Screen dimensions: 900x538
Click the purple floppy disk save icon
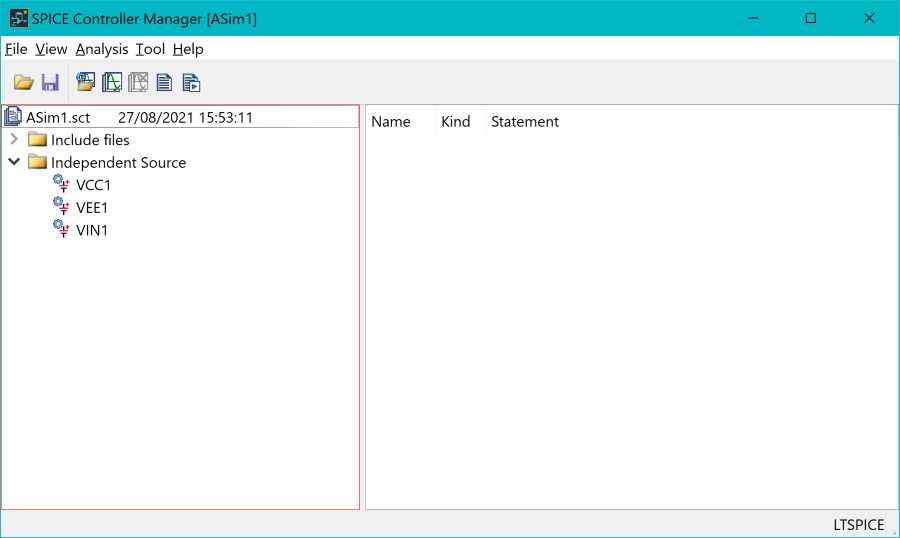(51, 83)
